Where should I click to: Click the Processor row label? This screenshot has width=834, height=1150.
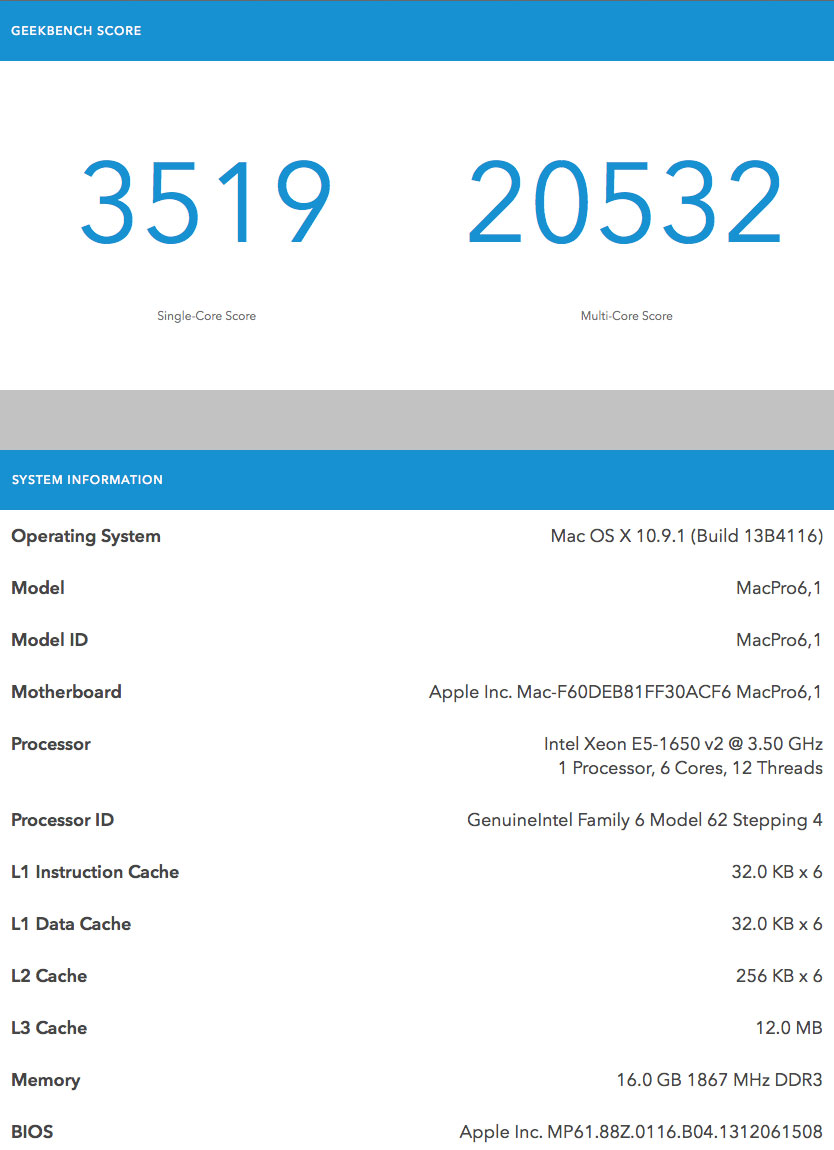(51, 744)
